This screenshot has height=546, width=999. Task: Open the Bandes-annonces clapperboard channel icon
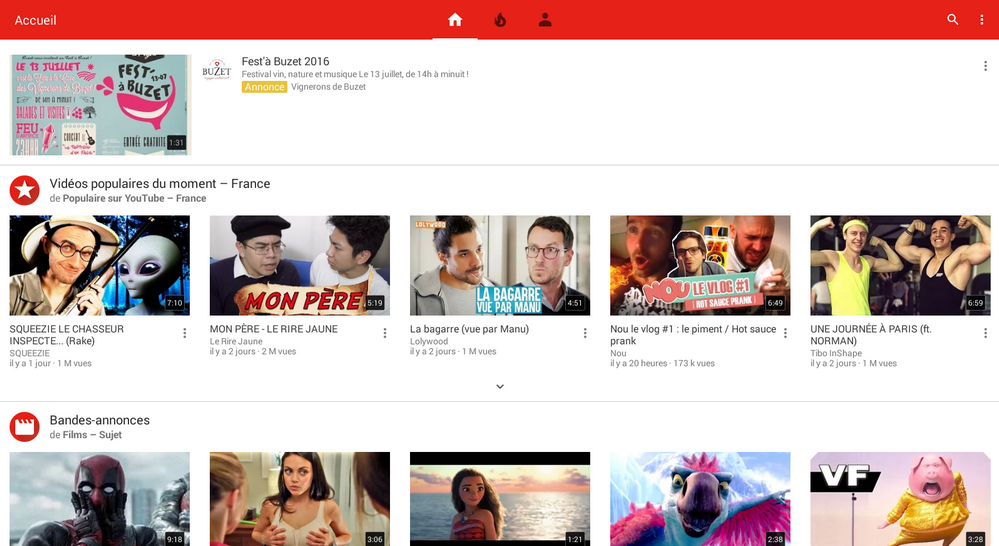pos(25,427)
